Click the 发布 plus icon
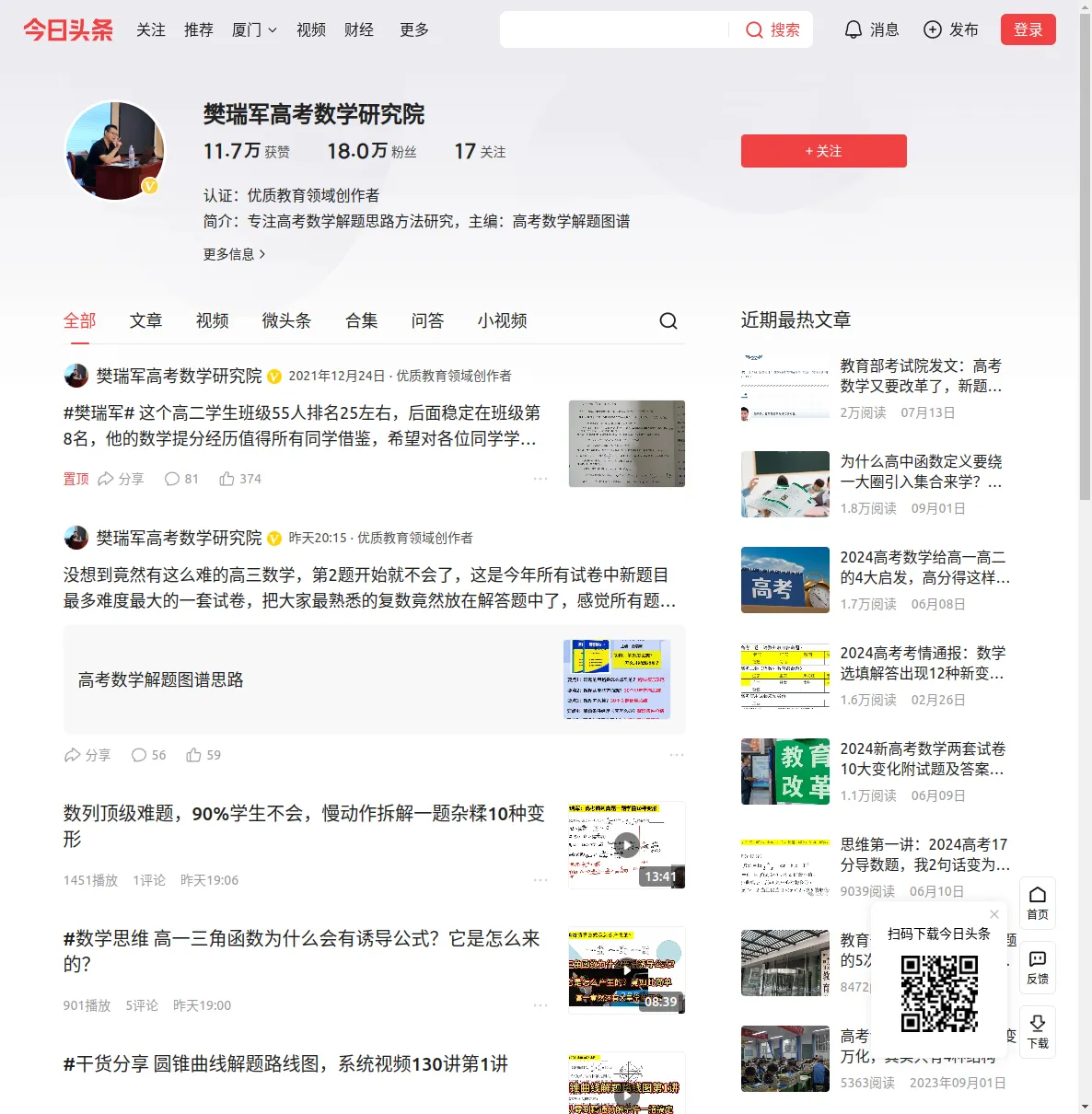The image size is (1092, 1114). point(950,29)
